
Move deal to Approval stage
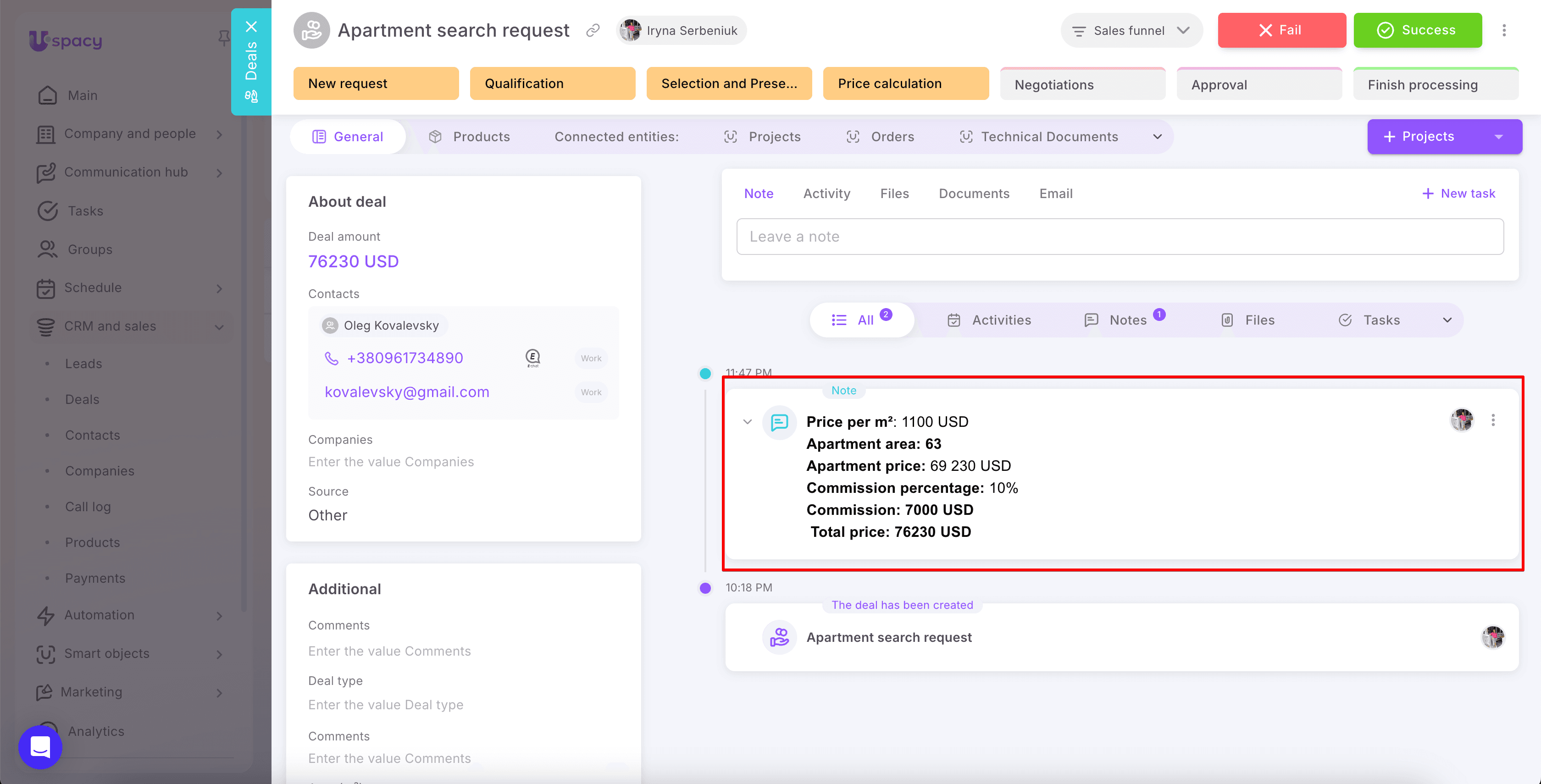point(1259,84)
